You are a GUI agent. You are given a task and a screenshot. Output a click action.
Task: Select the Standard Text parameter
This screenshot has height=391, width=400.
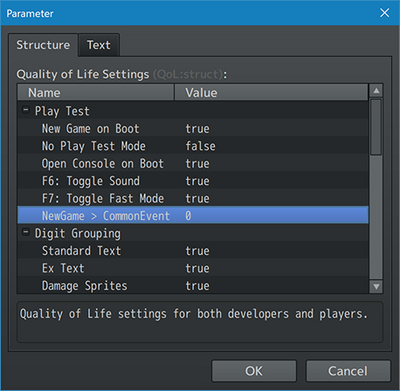pyautogui.click(x=193, y=251)
